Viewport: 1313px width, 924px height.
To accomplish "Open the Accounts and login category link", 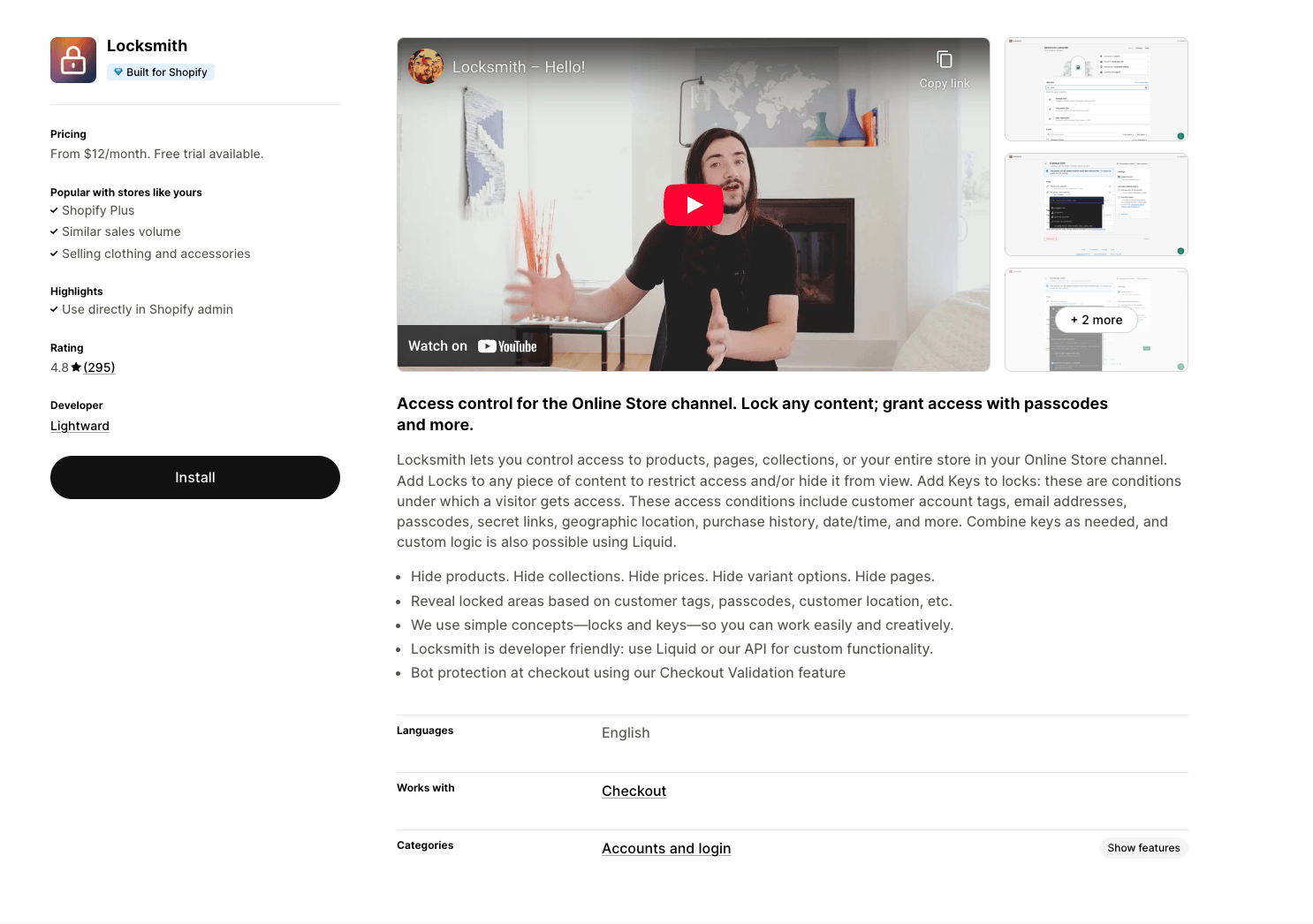I will click(x=666, y=849).
